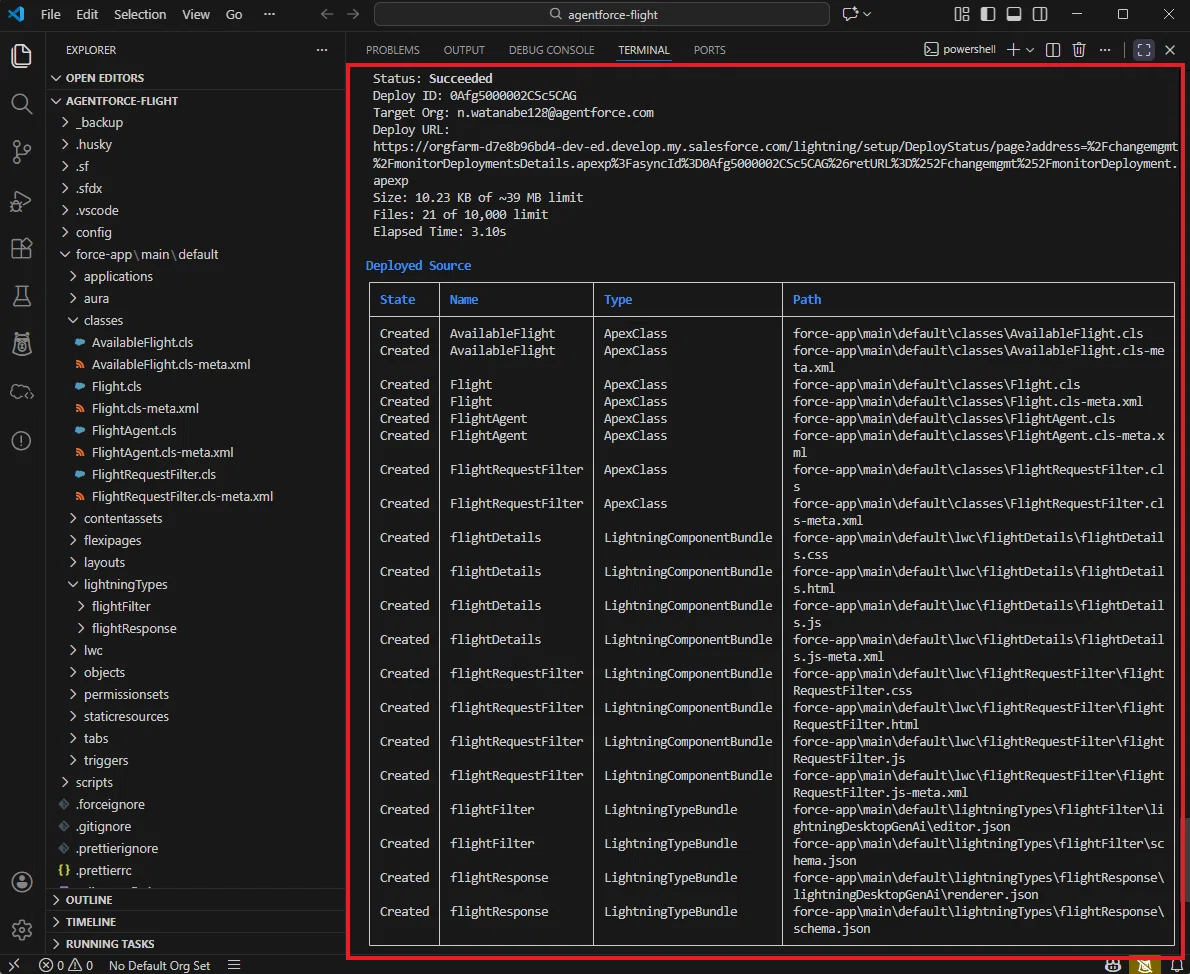Open the Run and Debug view
Screen dimensions: 1190x974
[21, 200]
